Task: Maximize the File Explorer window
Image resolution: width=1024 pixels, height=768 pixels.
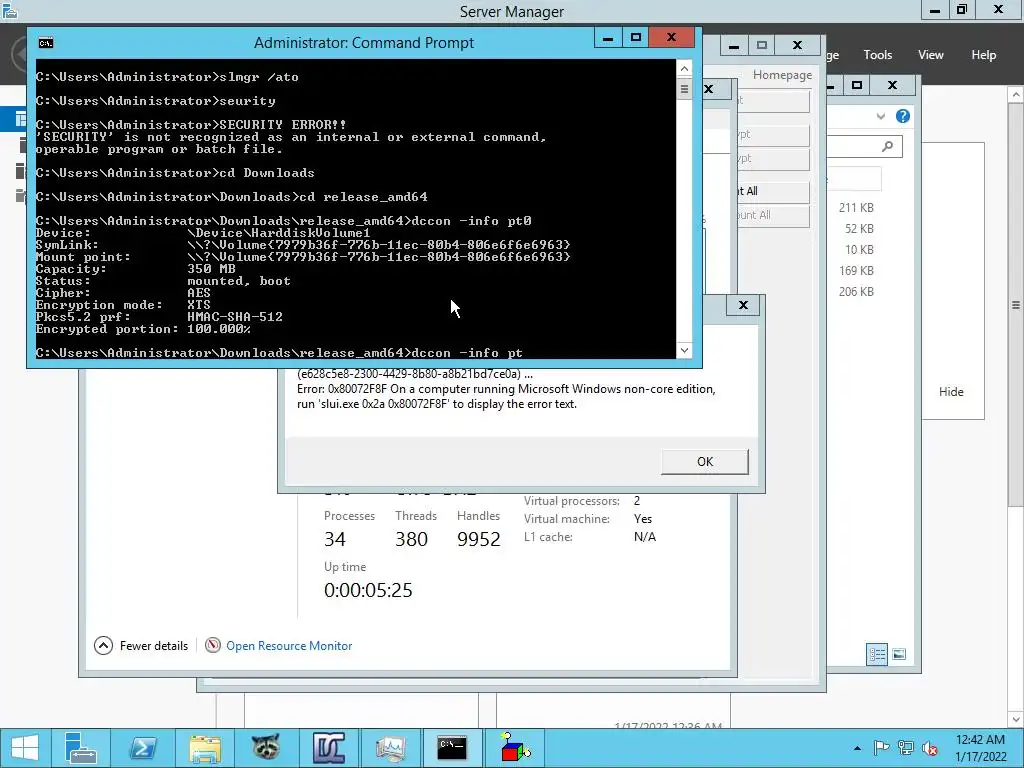Action: [x=857, y=85]
